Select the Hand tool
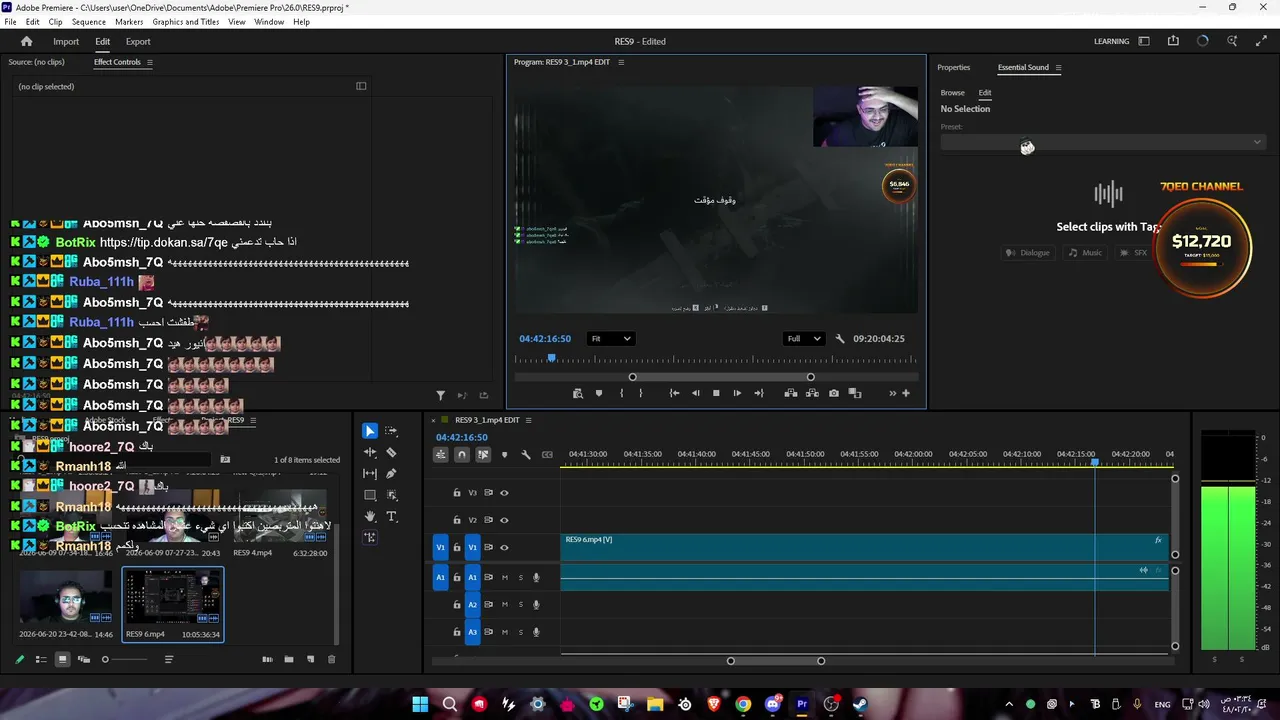This screenshot has width=1280, height=720. pyautogui.click(x=370, y=516)
